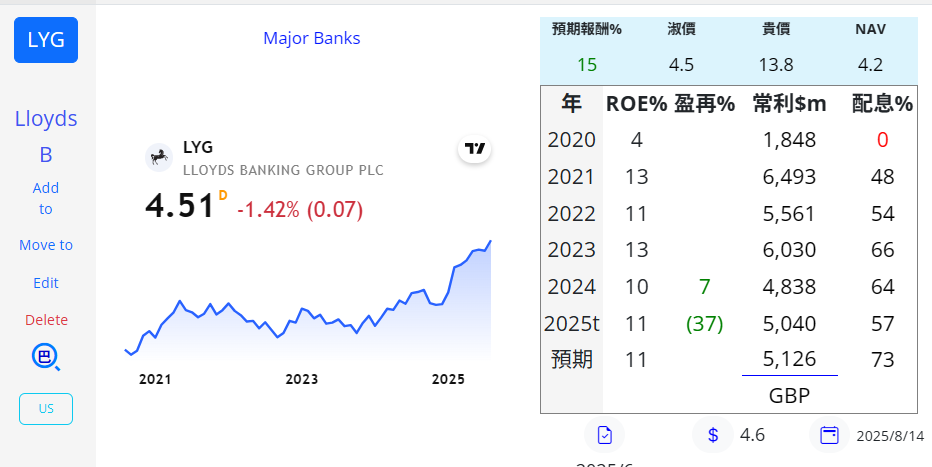The image size is (932, 467).
Task: Click the 年 column header
Action: [x=571, y=104]
